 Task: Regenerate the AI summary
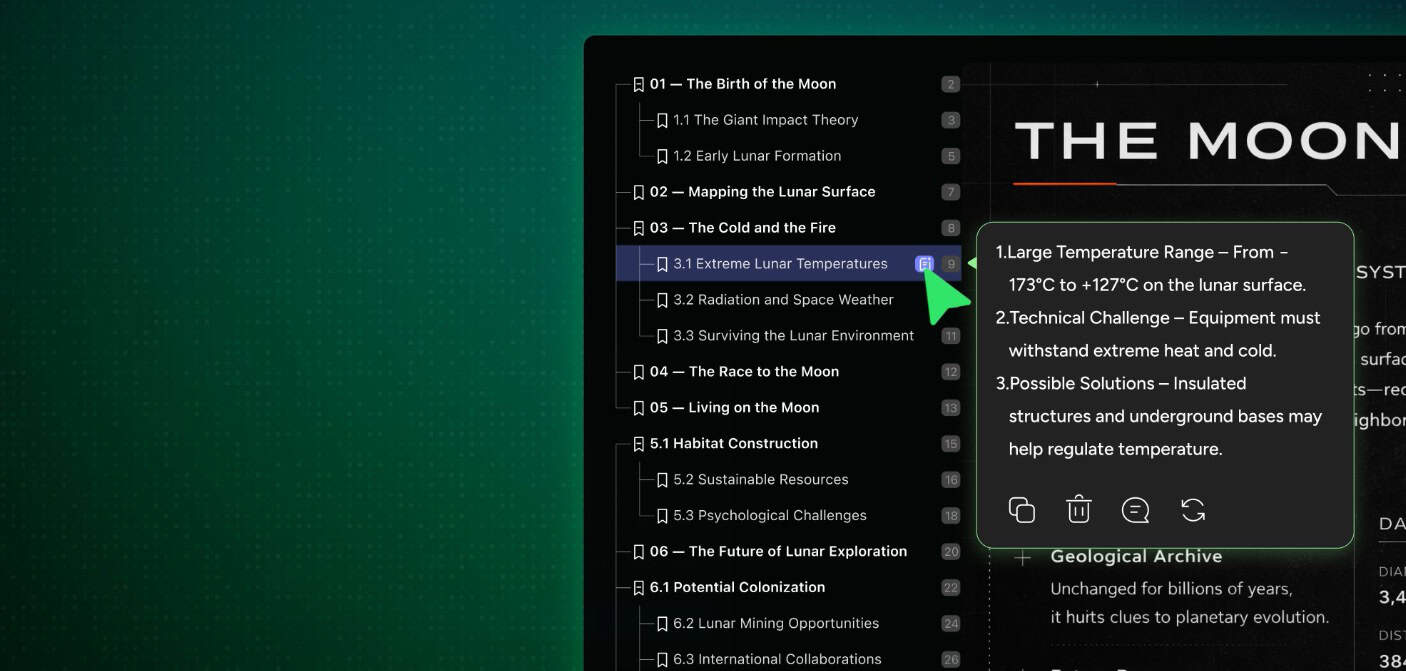click(x=1193, y=510)
